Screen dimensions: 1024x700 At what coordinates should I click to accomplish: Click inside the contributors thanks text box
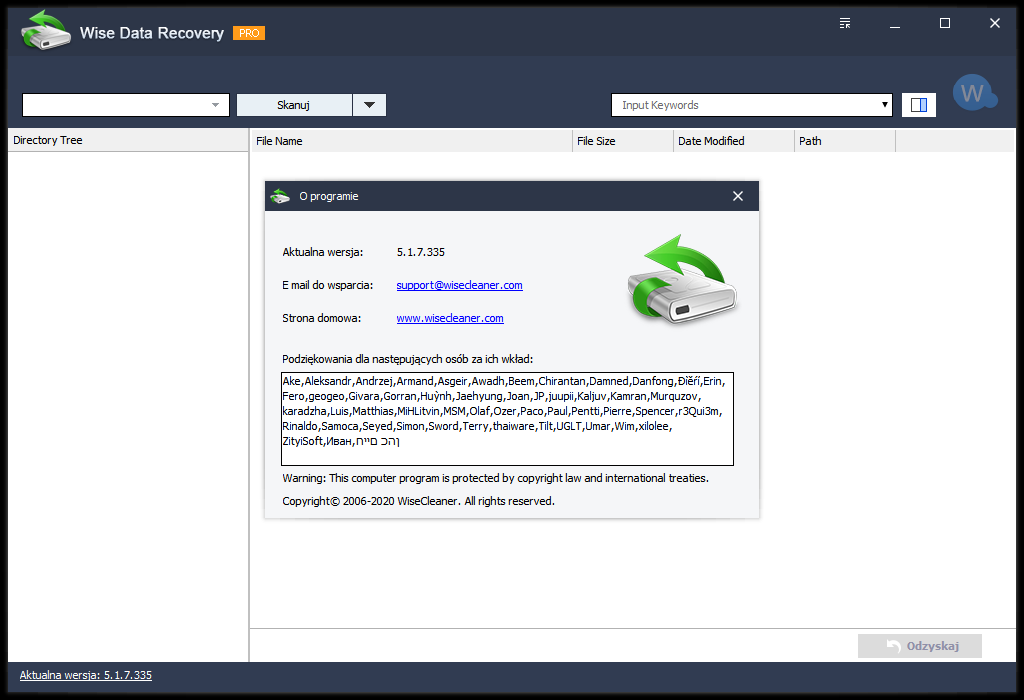tap(507, 419)
